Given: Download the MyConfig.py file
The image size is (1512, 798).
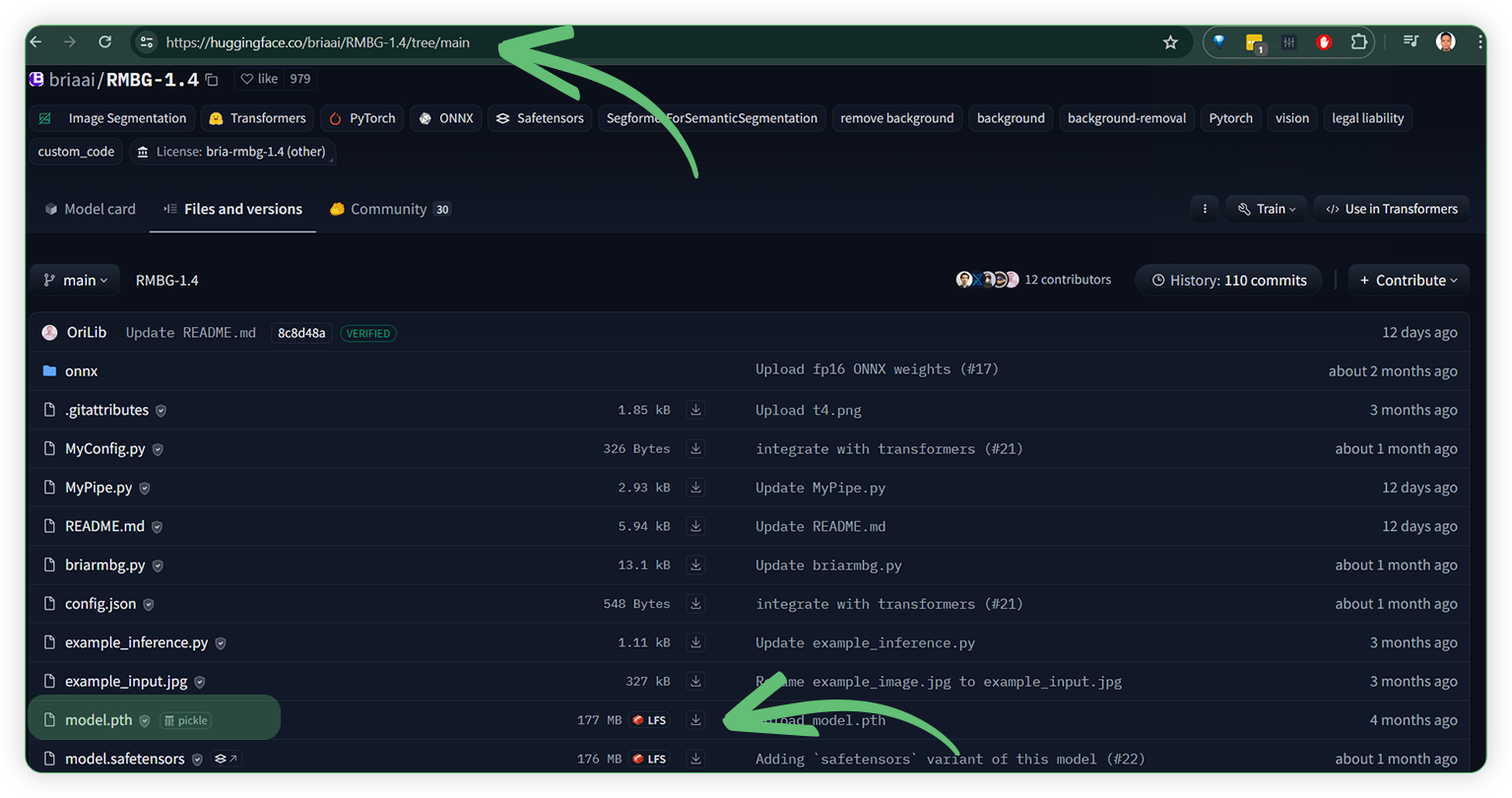Looking at the screenshot, I should point(695,448).
